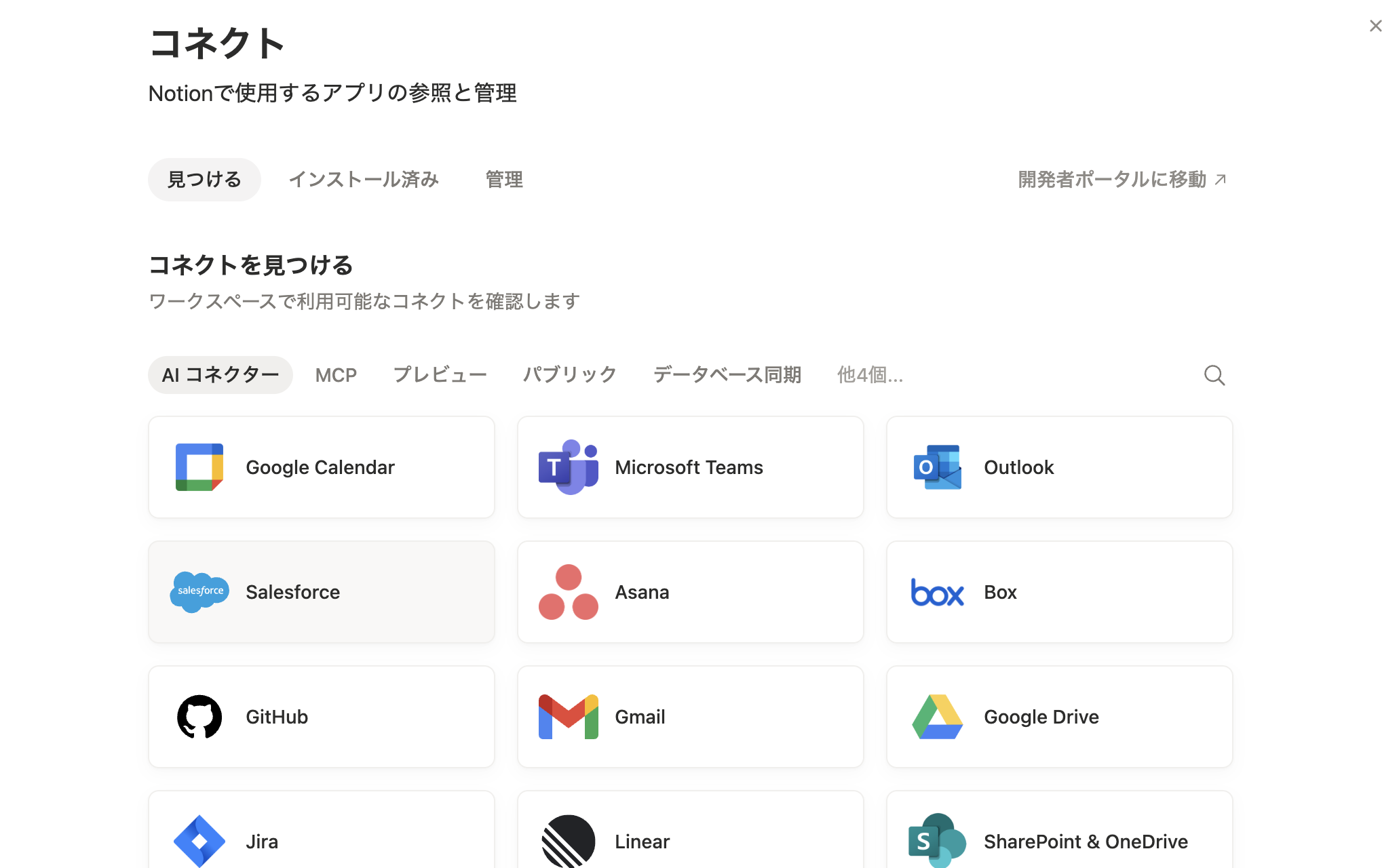Open the connector search magnifier
Screen dimensions: 1399x868
(1214, 375)
